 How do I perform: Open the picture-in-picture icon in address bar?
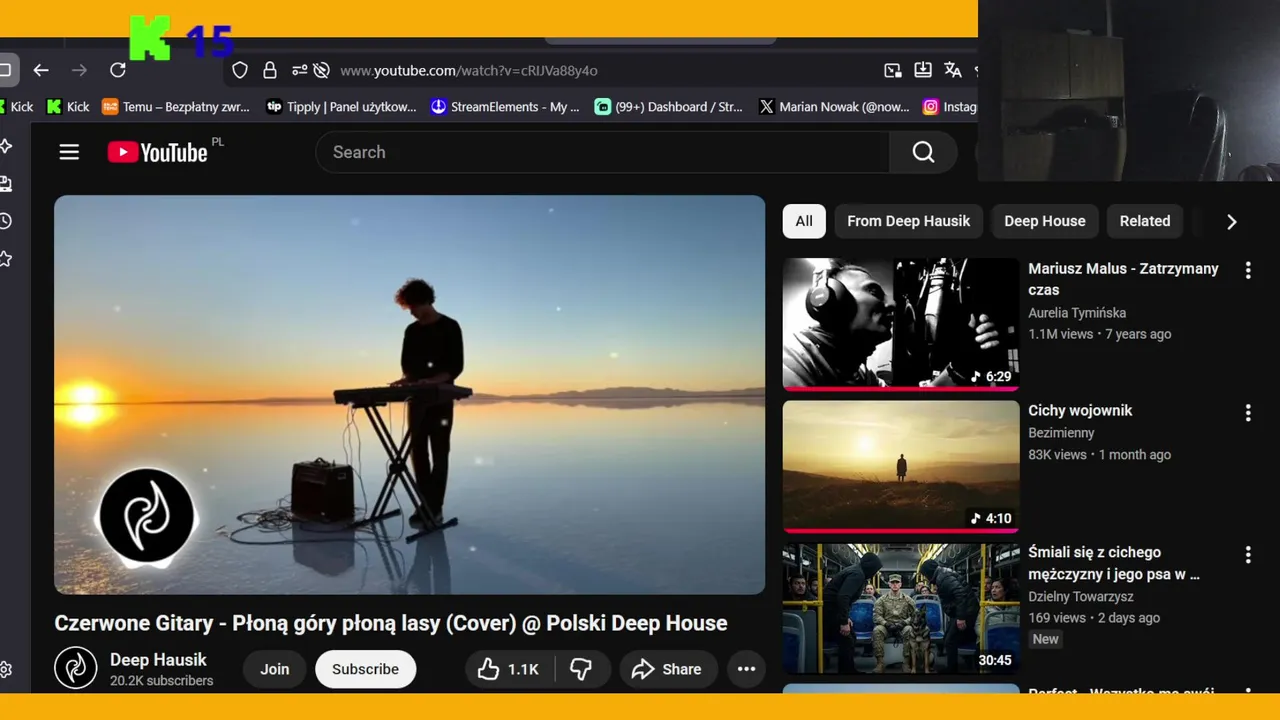point(893,70)
